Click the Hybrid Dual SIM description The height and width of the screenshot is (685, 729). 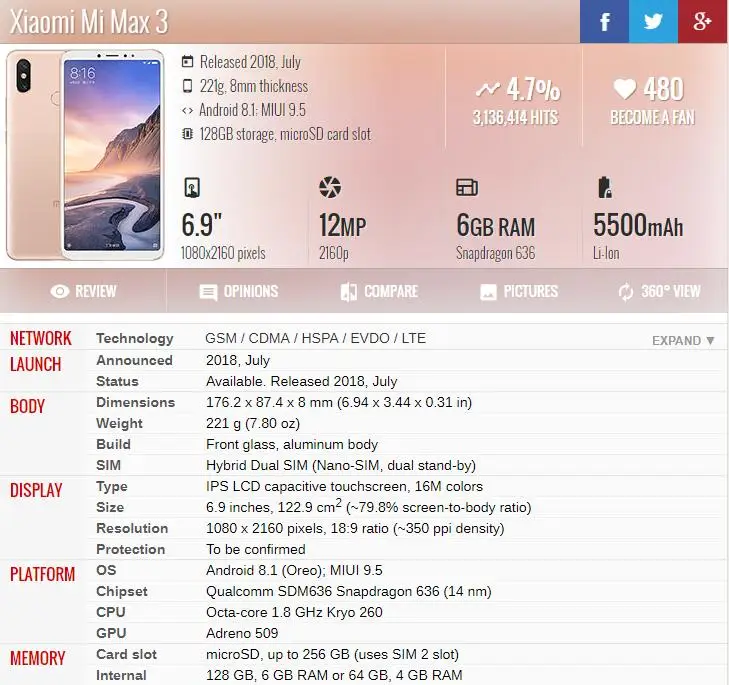(341, 466)
